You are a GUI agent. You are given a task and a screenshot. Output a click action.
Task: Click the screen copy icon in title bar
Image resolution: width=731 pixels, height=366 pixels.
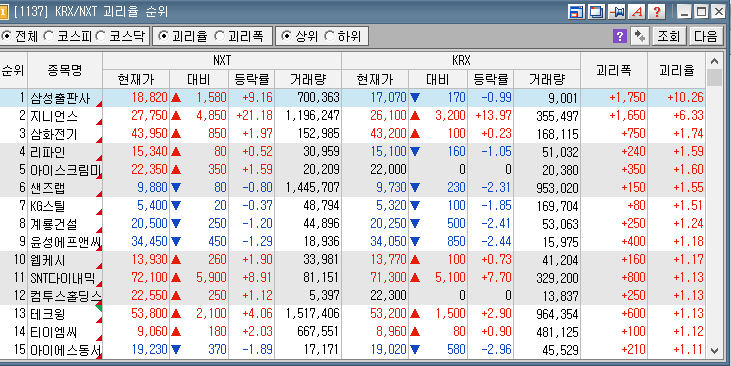[x=596, y=12]
